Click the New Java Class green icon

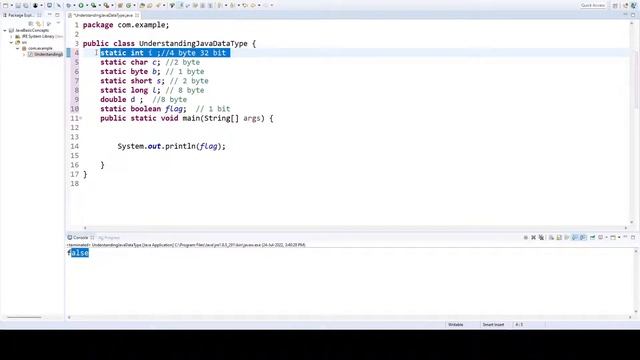(129, 5)
